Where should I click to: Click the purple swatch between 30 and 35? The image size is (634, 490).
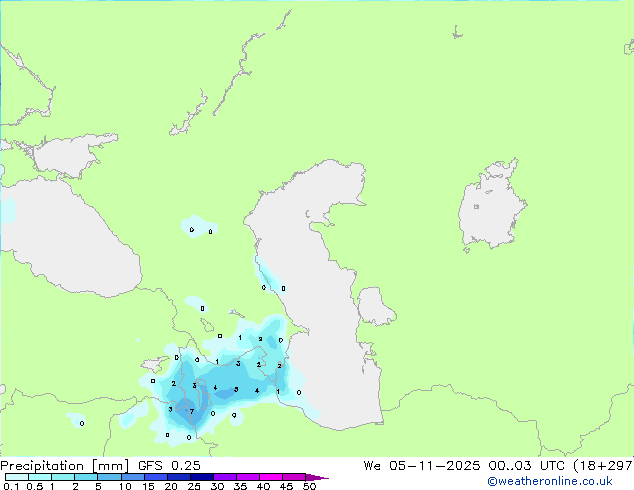point(225,477)
